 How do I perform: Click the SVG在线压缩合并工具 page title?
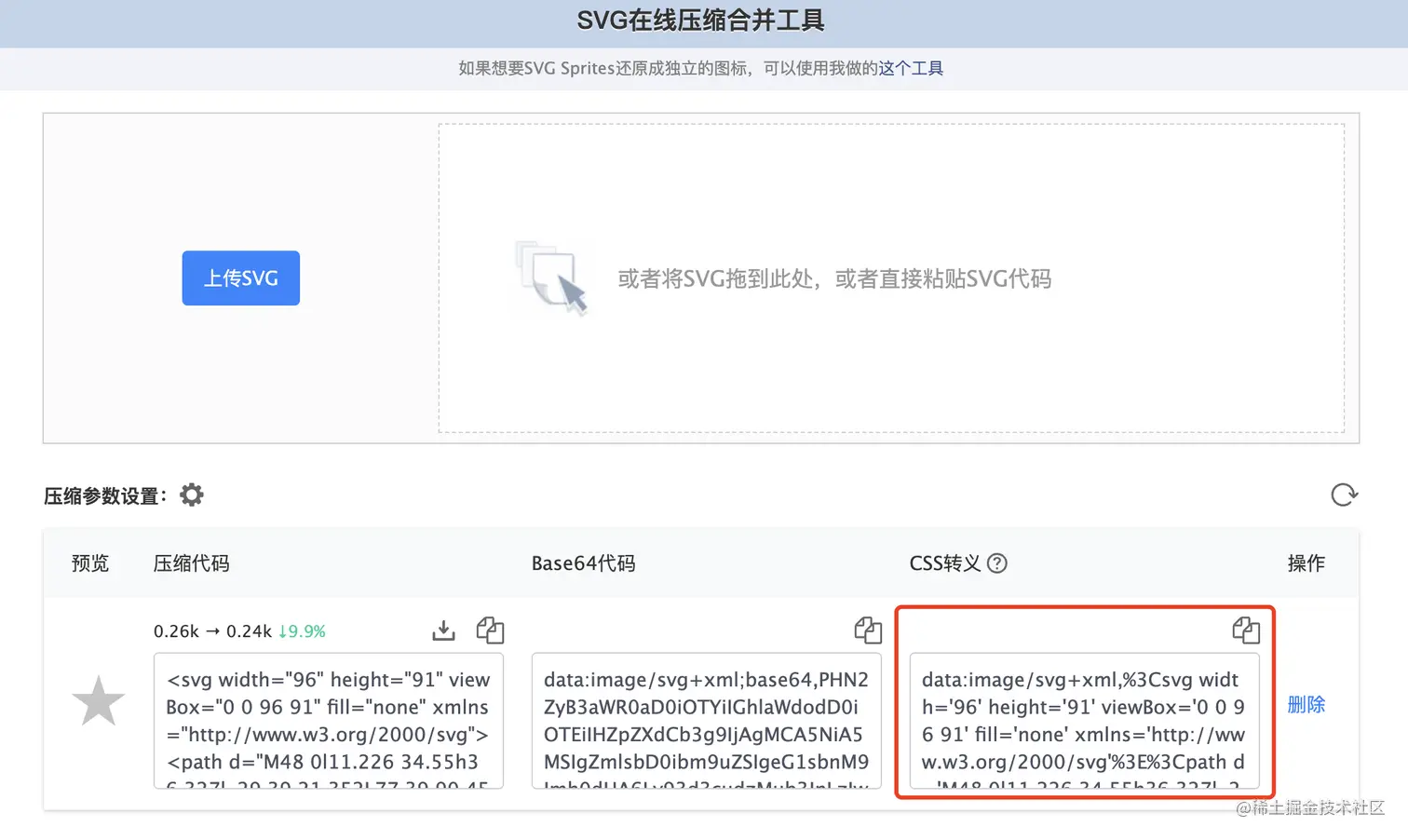click(x=700, y=20)
